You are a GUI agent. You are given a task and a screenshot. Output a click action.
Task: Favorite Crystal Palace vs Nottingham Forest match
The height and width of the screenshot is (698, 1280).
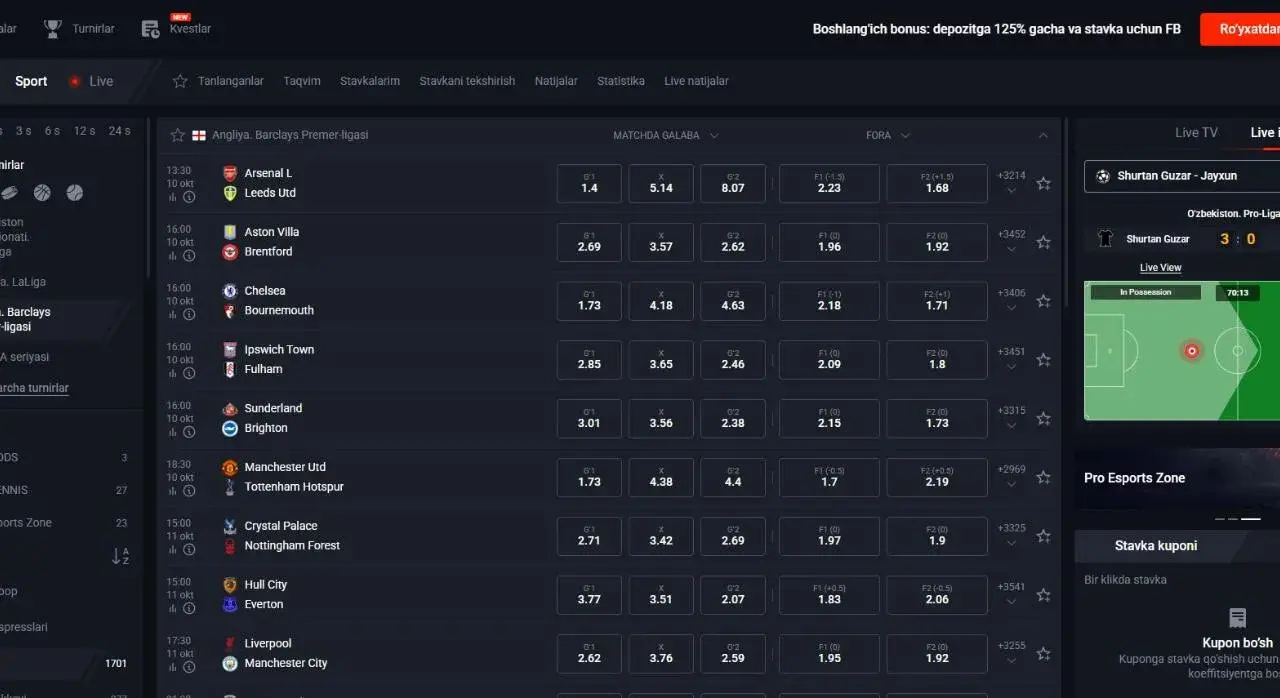pos(1043,536)
